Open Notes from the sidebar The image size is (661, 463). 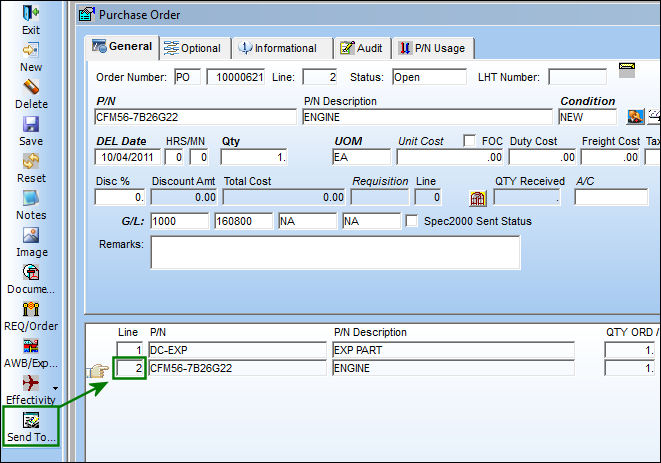click(x=31, y=198)
